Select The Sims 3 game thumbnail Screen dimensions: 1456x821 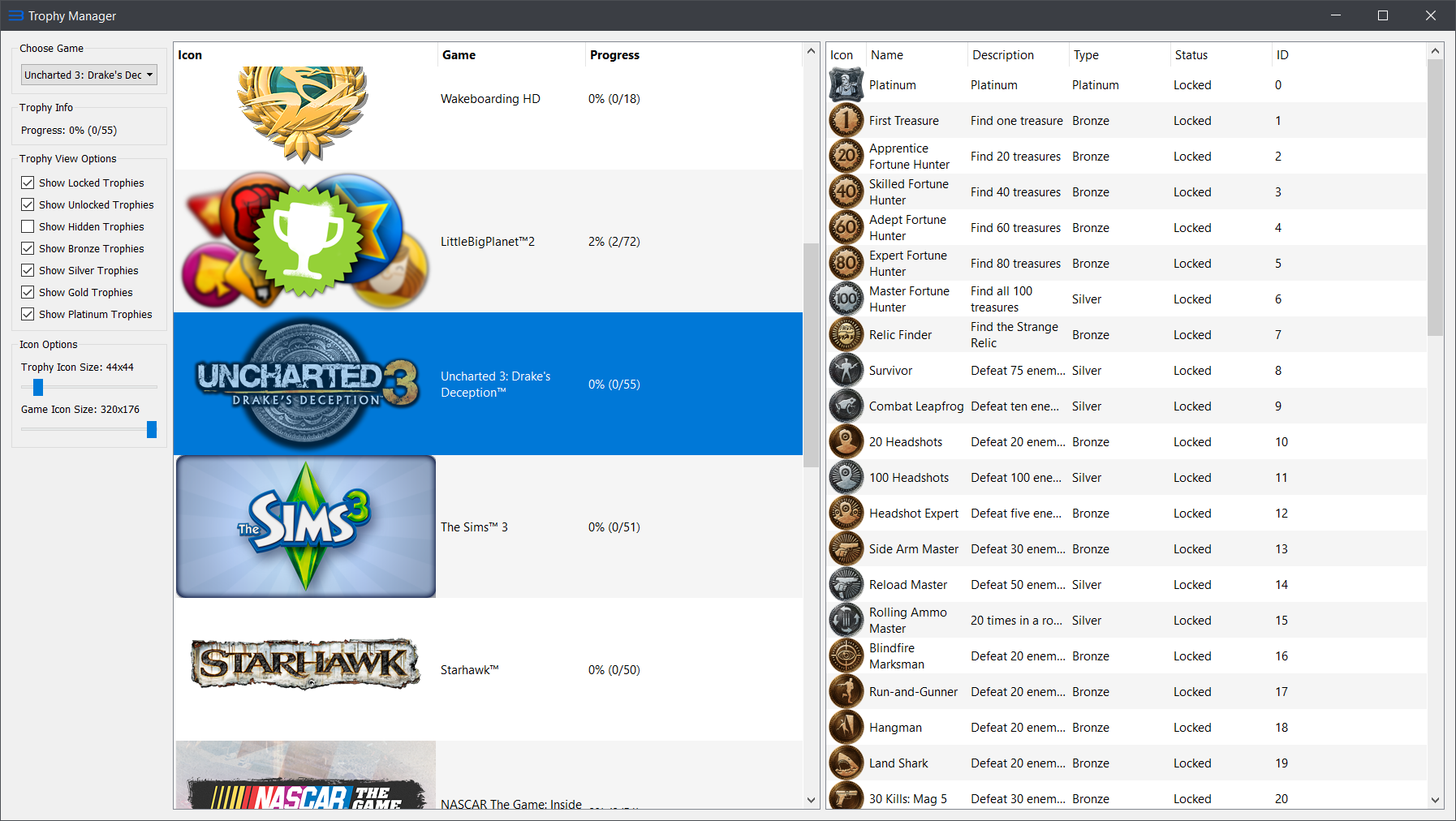point(306,527)
